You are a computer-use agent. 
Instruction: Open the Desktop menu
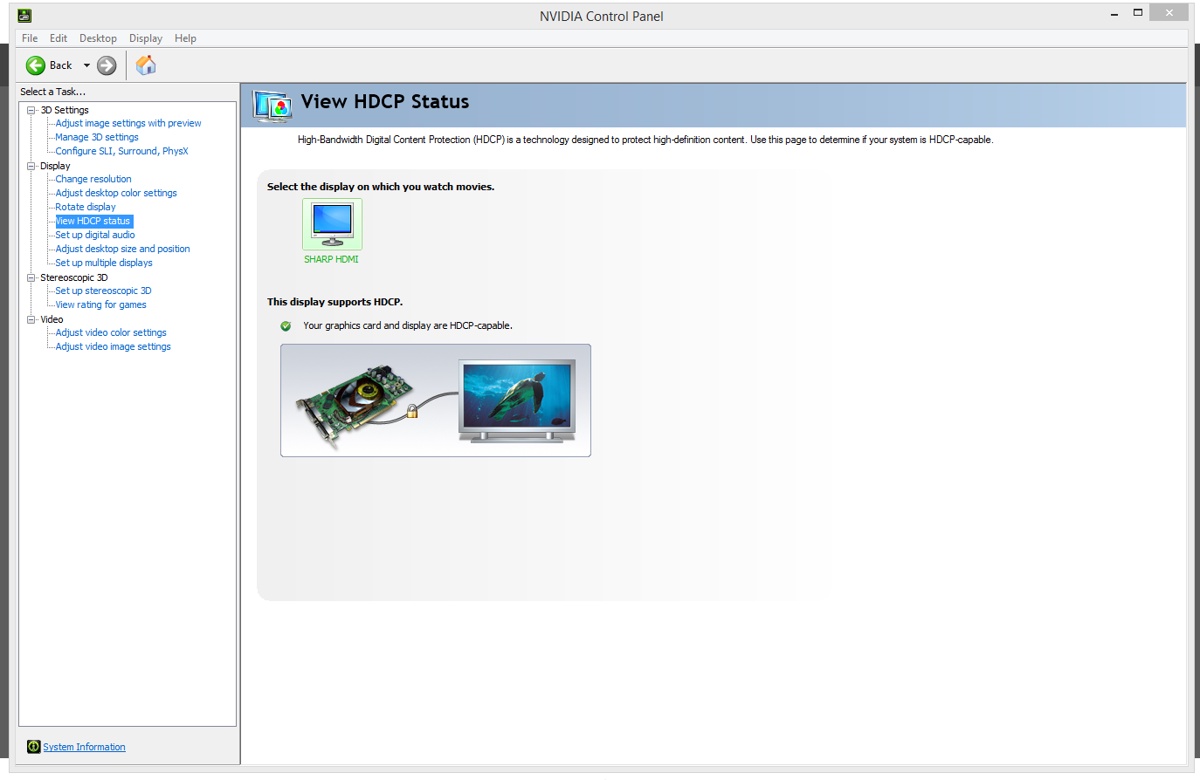pyautogui.click(x=98, y=38)
